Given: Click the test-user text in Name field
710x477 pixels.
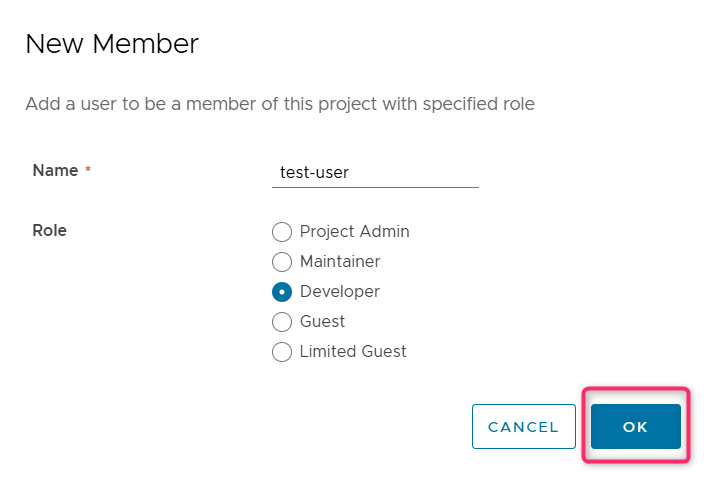Looking at the screenshot, I should point(314,173).
